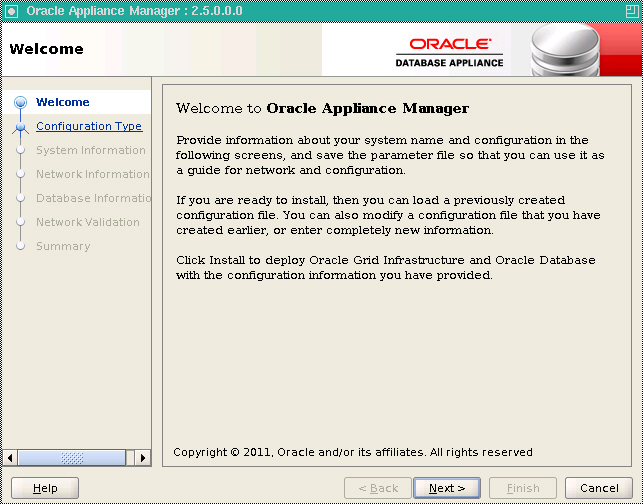Click left arrow of sidebar scrollbar
643x504 pixels.
[x=10, y=457]
